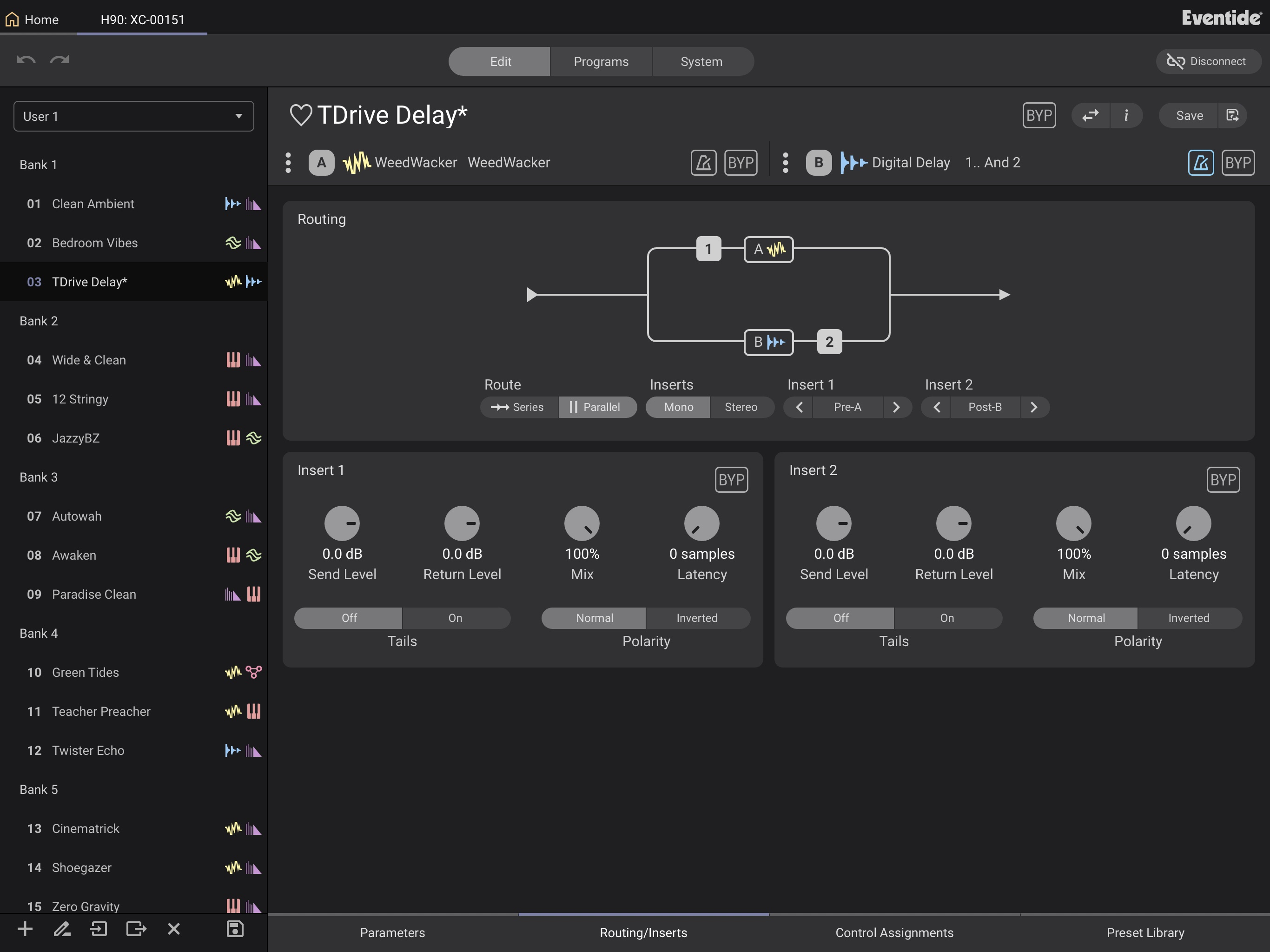
Task: Click the export list icon
Action: tap(136, 928)
